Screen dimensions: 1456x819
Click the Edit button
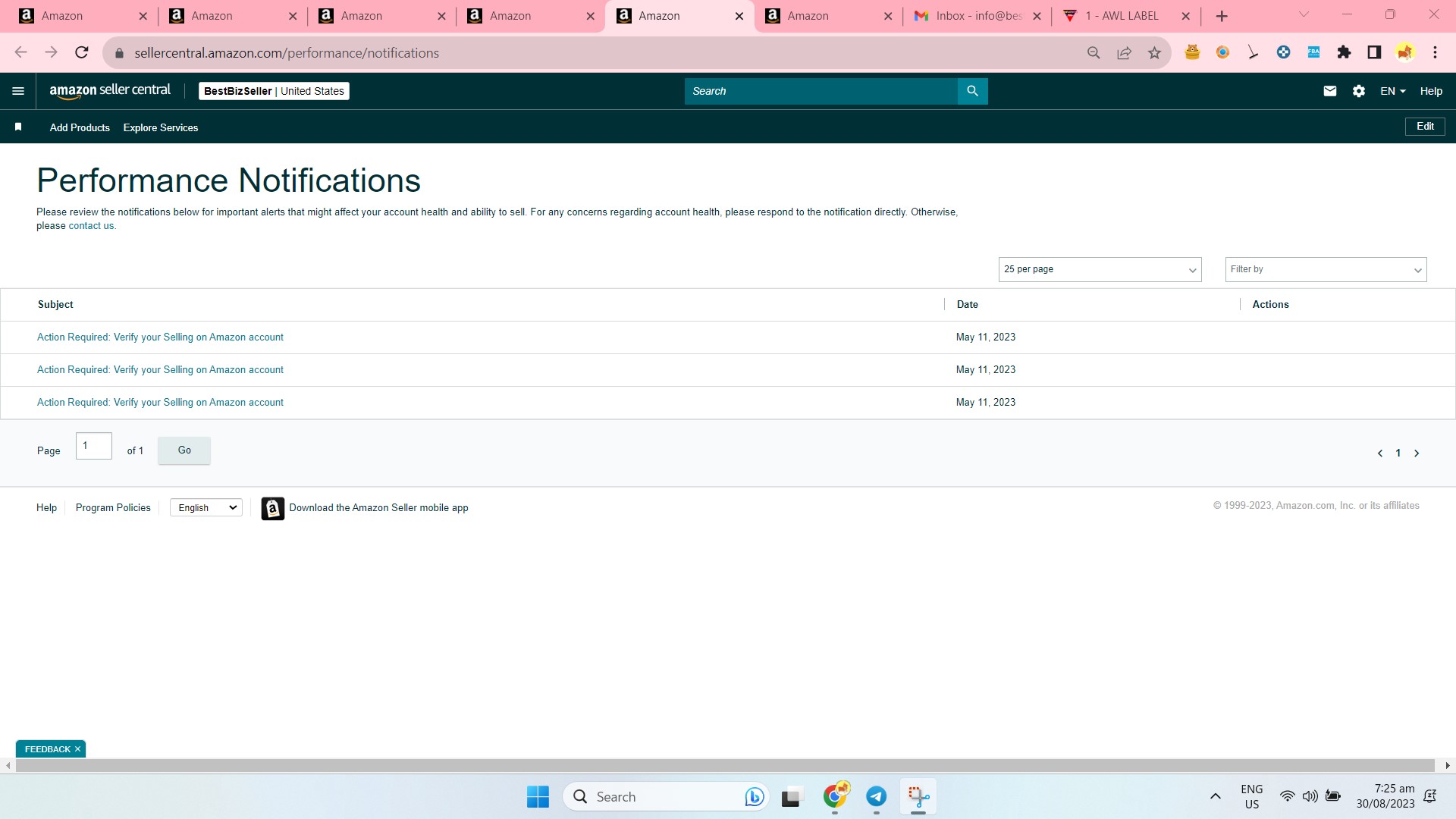(1425, 127)
